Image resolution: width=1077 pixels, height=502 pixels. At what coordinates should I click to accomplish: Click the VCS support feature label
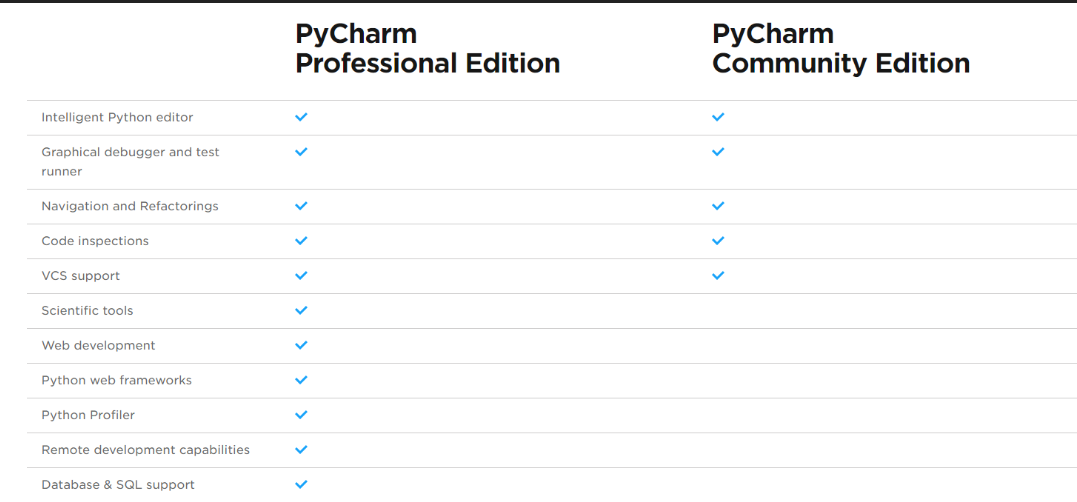[80, 275]
